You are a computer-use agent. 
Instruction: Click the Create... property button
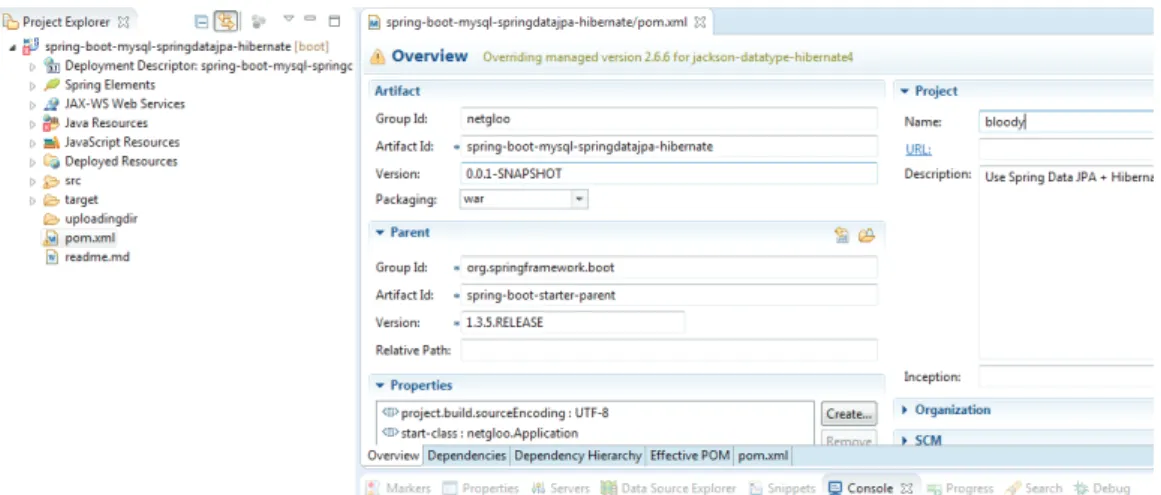[849, 414]
